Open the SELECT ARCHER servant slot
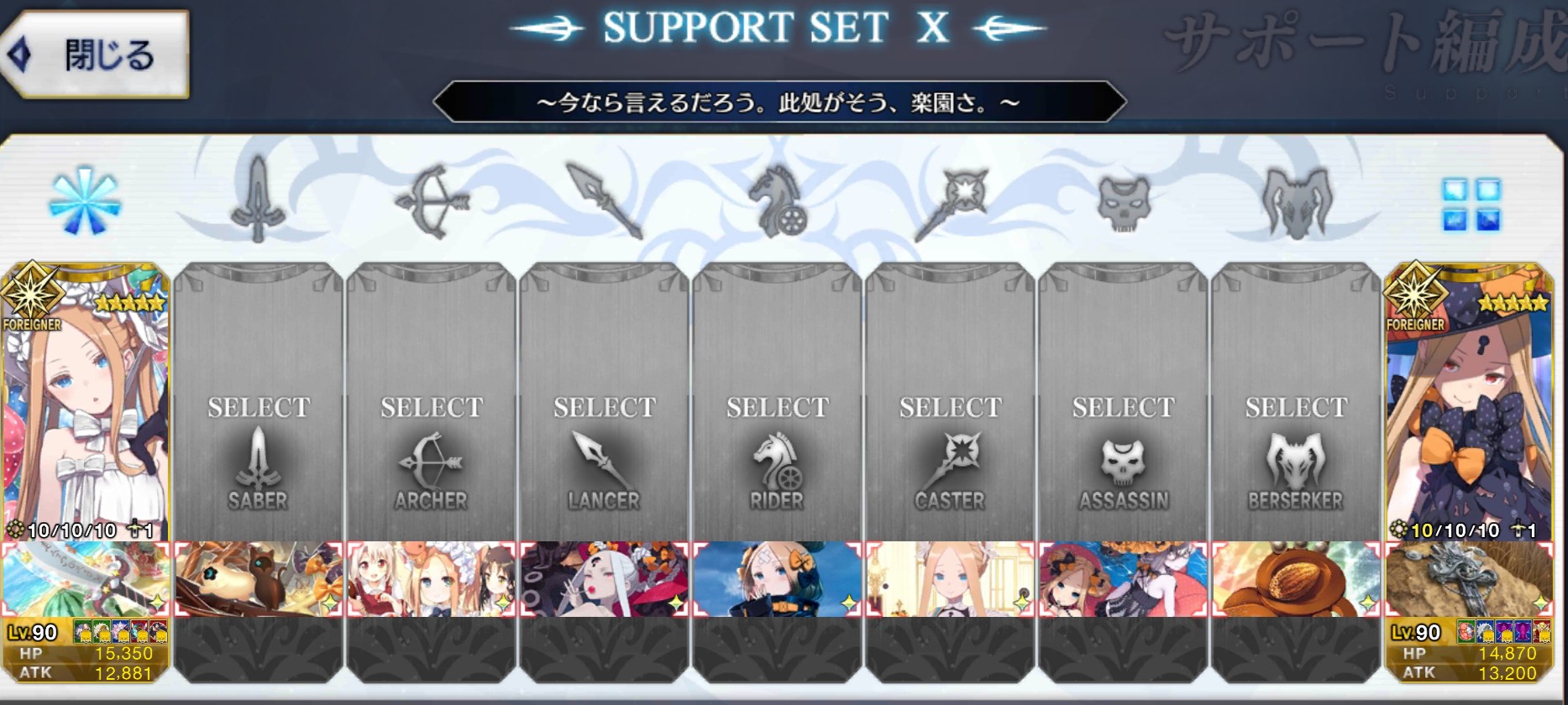The height and width of the screenshot is (705, 1568). pyautogui.click(x=432, y=402)
